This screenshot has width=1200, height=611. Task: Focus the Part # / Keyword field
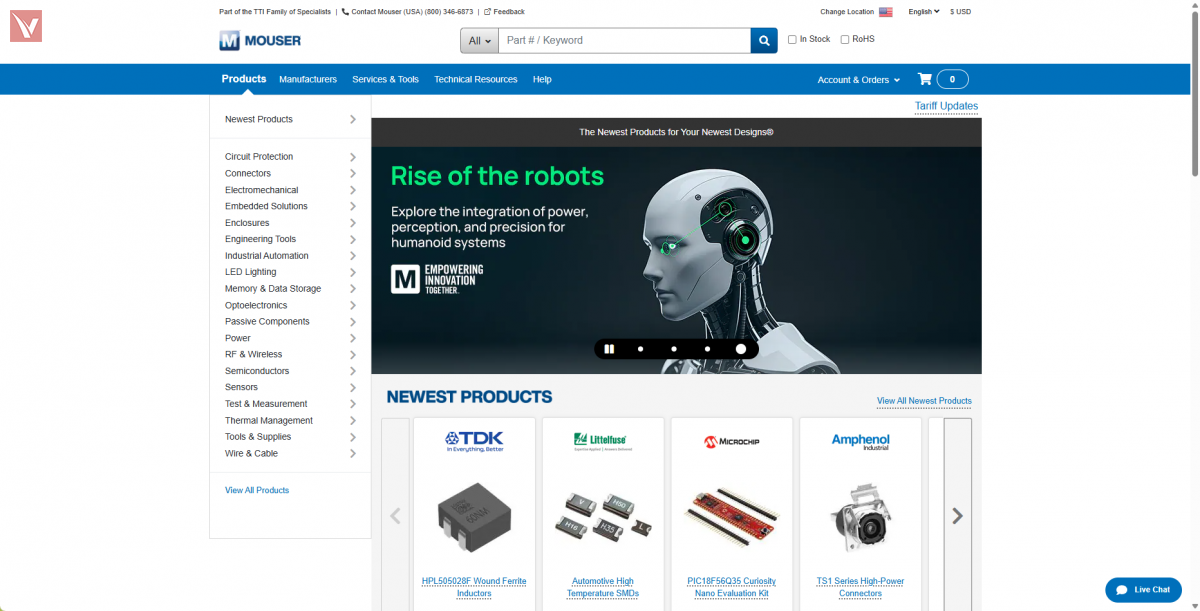point(624,40)
